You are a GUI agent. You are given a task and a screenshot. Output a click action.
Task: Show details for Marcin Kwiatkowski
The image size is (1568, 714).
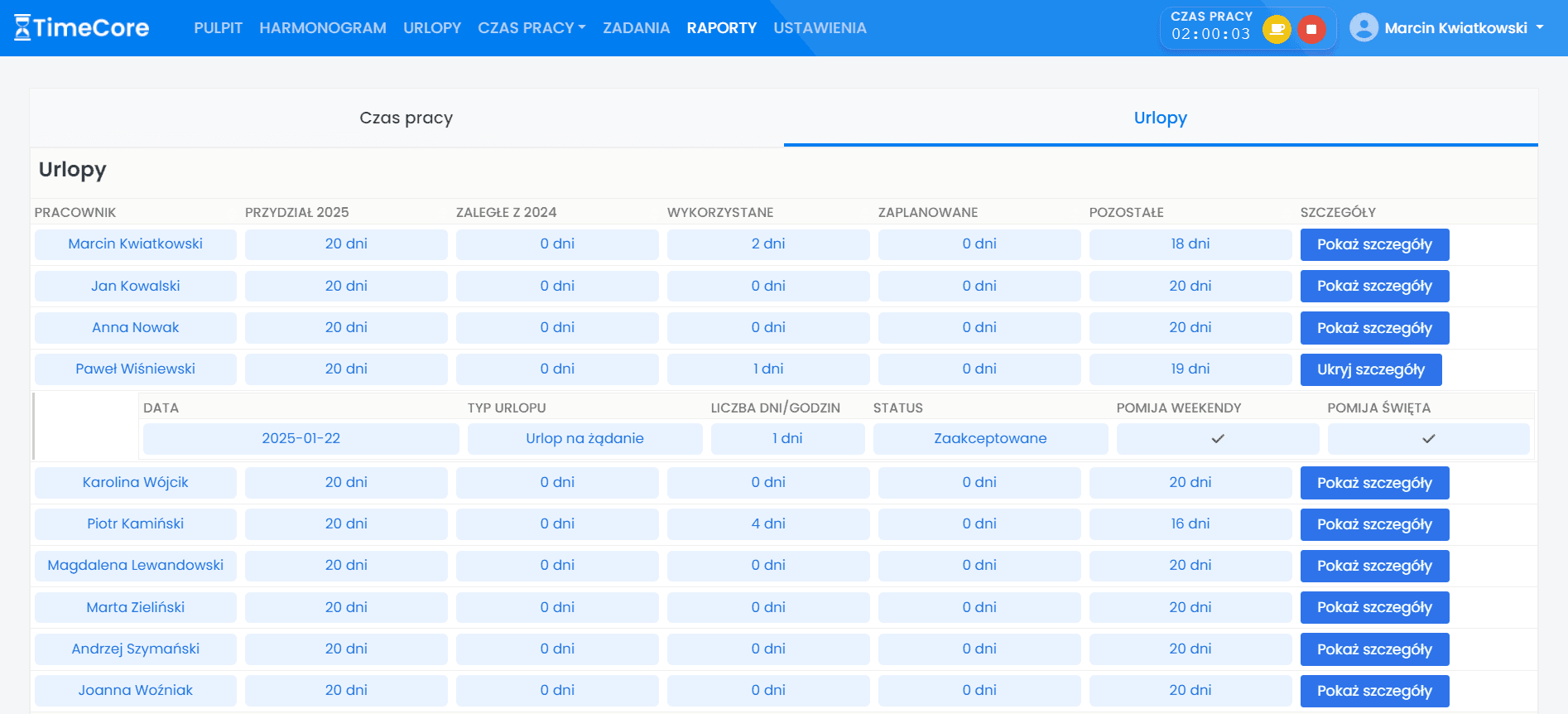point(1374,244)
